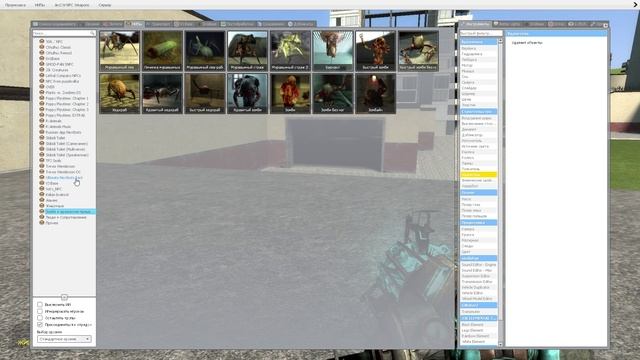
Task: Click the icon beside Poppy Playtime: Chapter 1
Action: tap(42, 98)
